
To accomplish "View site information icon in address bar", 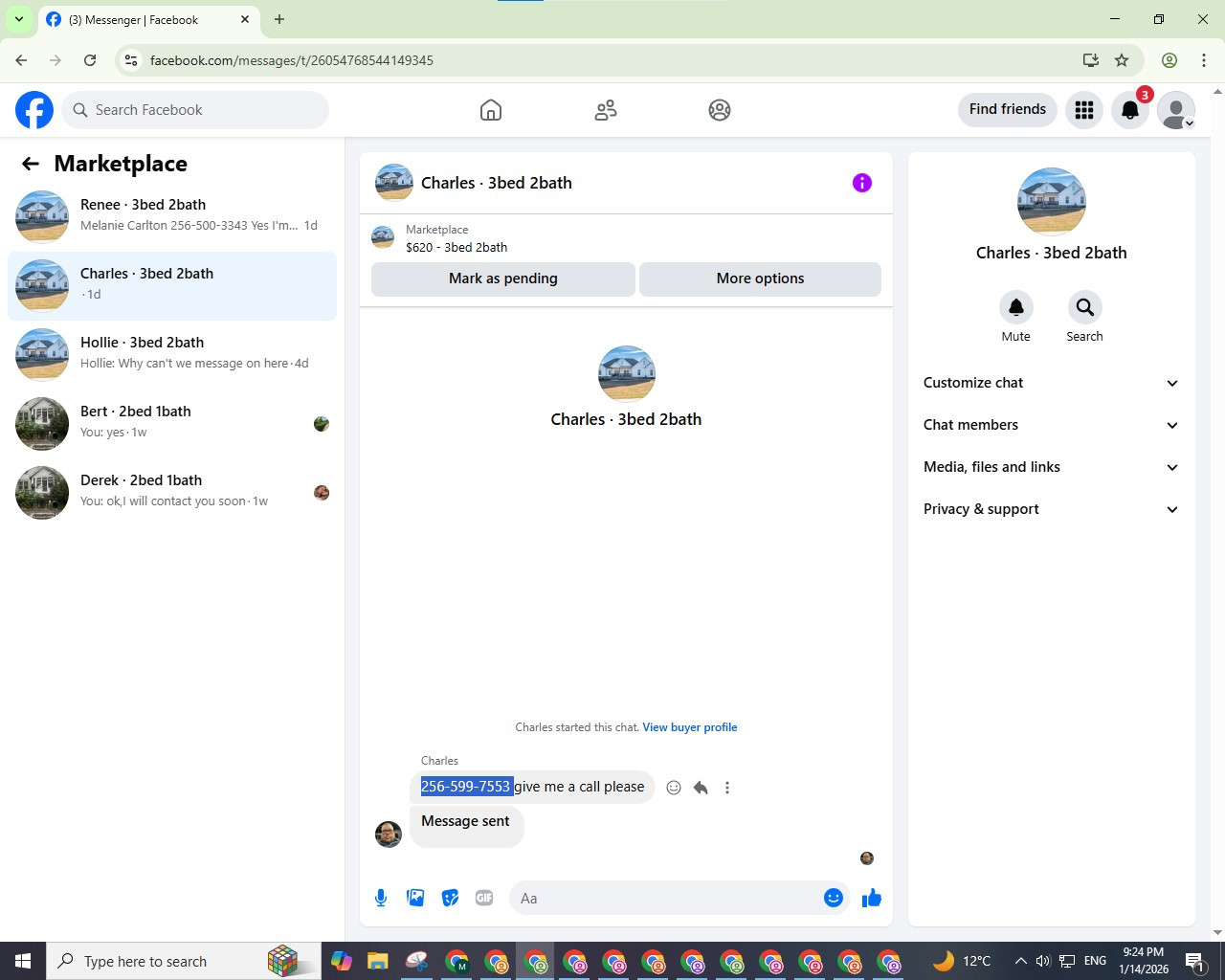I will coord(131,60).
